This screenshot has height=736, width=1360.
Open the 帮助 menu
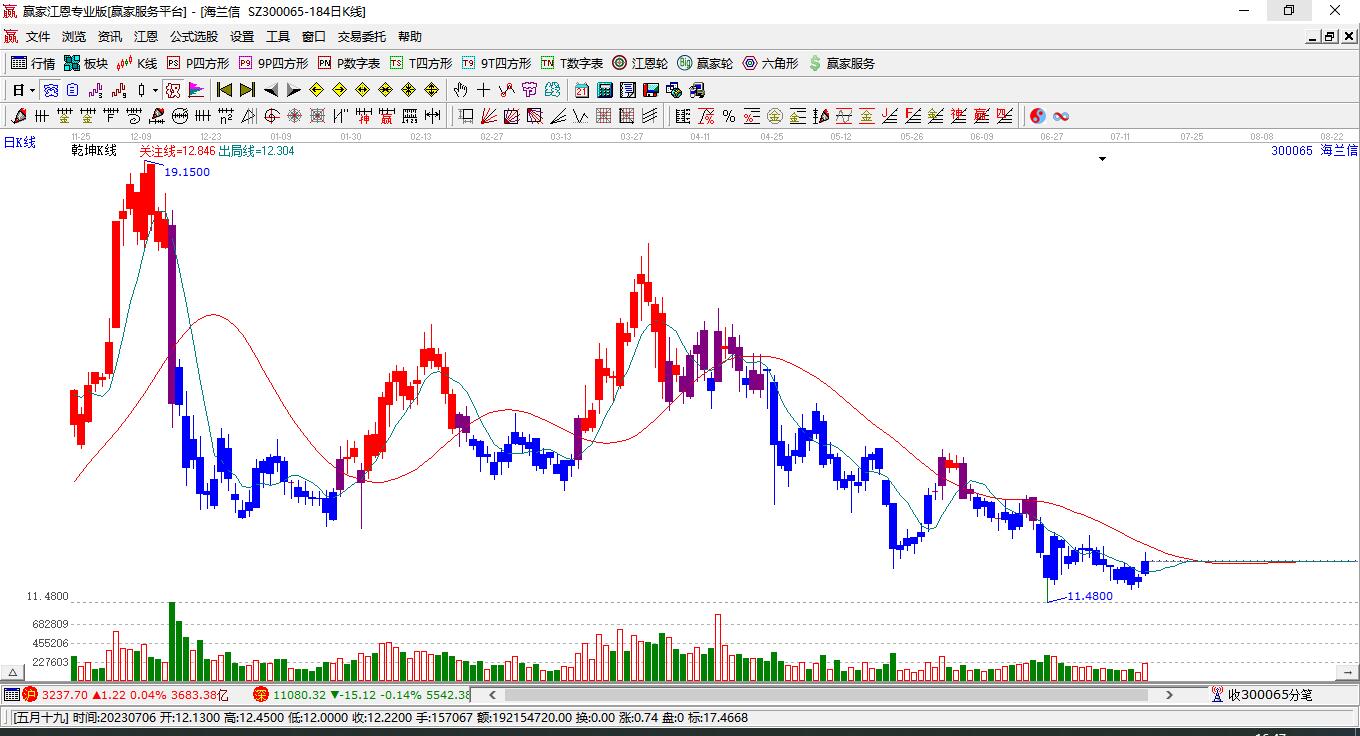(x=410, y=36)
